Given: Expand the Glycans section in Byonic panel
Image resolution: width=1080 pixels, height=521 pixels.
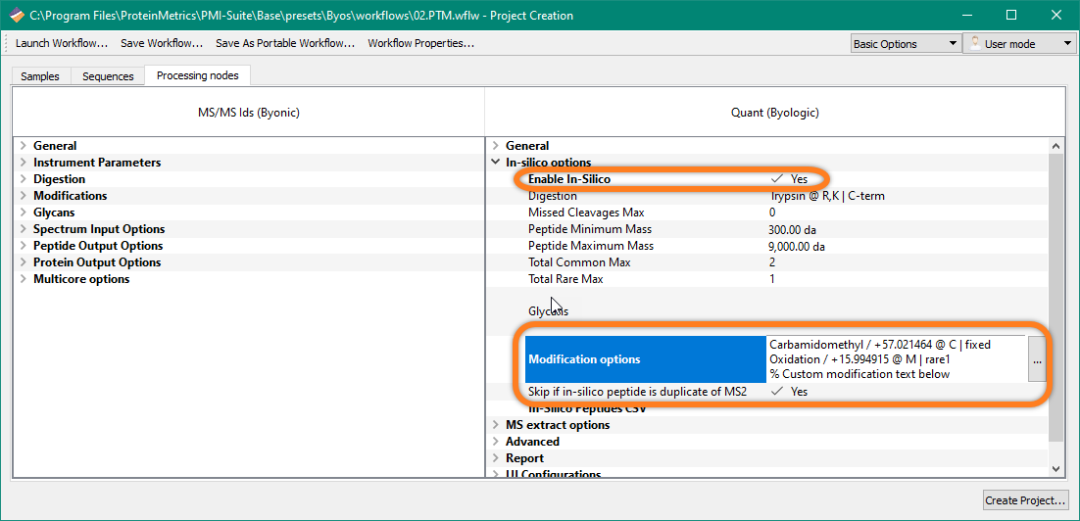Looking at the screenshot, I should [23, 213].
